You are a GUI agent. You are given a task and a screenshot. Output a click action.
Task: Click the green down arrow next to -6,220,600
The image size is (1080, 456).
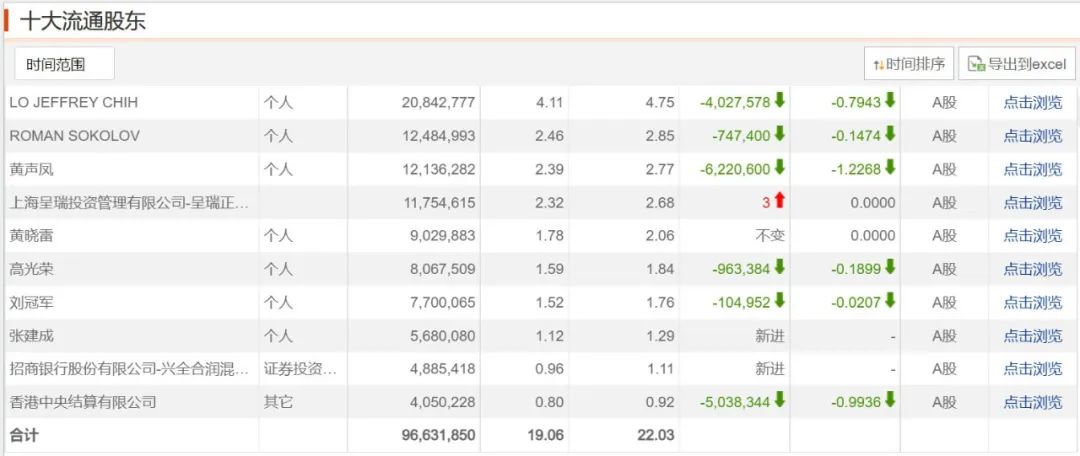pyautogui.click(x=779, y=168)
